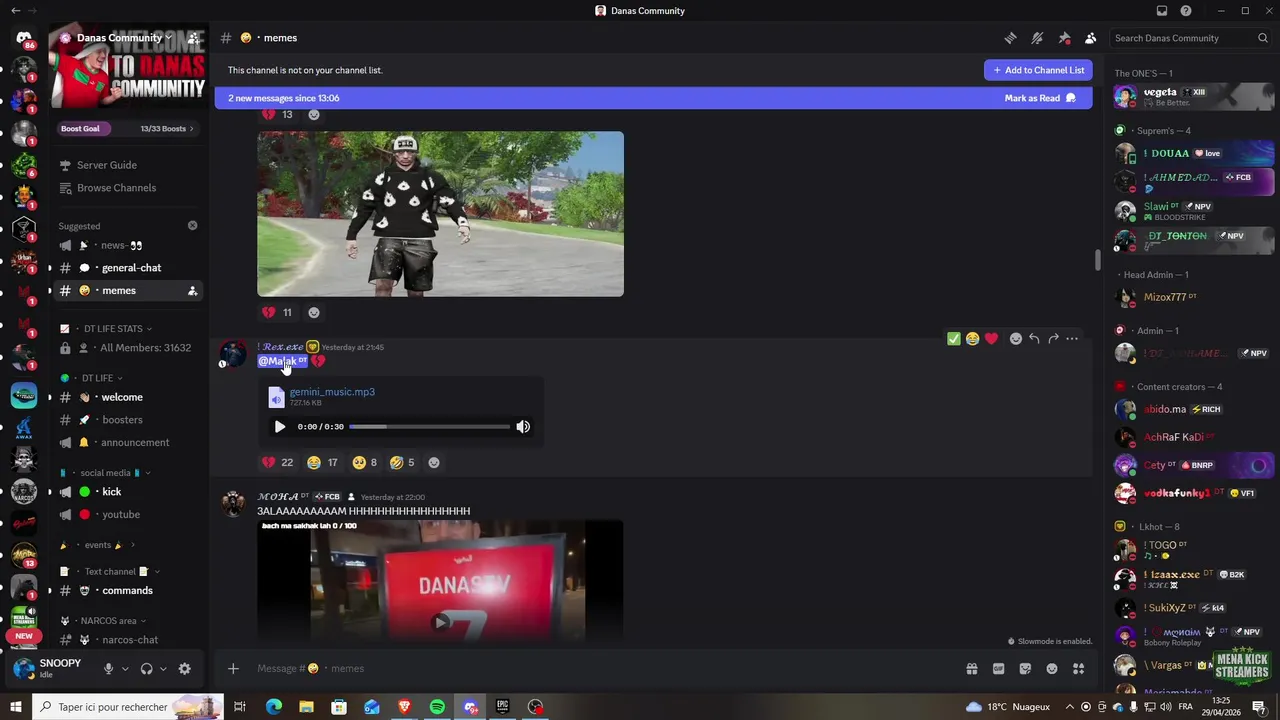Open the gift icon in message bar
The height and width of the screenshot is (720, 1280).
[971, 669]
